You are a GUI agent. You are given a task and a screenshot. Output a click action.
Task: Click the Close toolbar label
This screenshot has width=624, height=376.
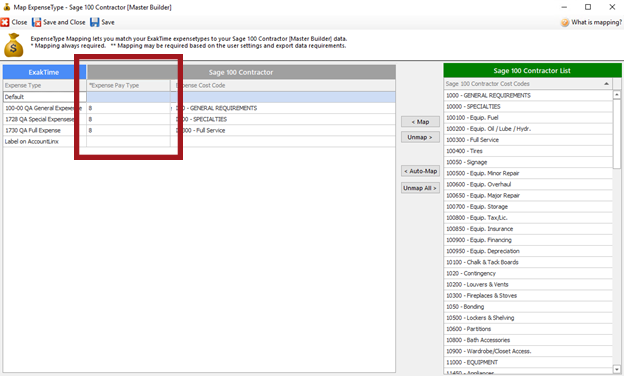(x=19, y=22)
